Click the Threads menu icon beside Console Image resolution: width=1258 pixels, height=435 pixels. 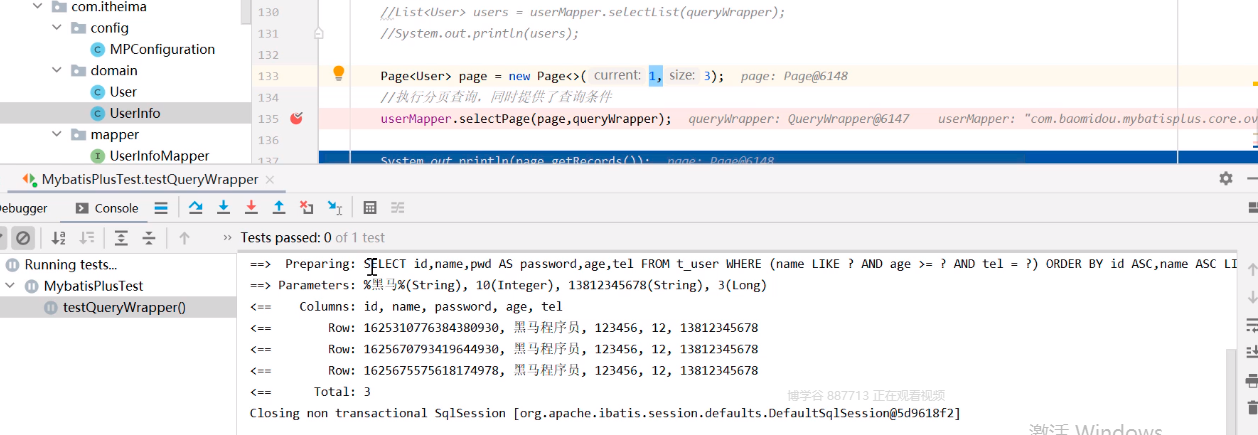[160, 208]
